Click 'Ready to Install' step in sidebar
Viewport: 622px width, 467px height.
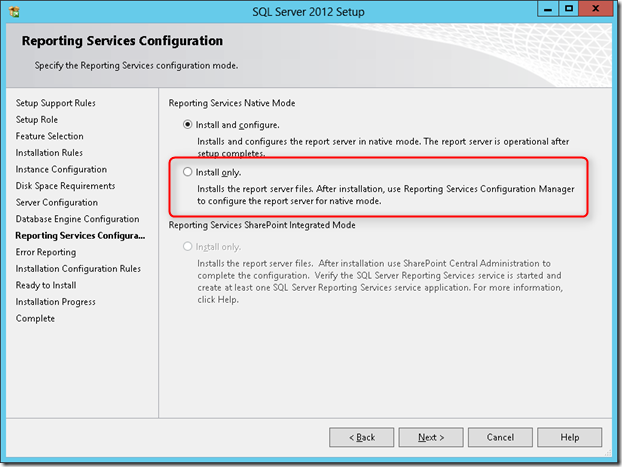point(46,285)
